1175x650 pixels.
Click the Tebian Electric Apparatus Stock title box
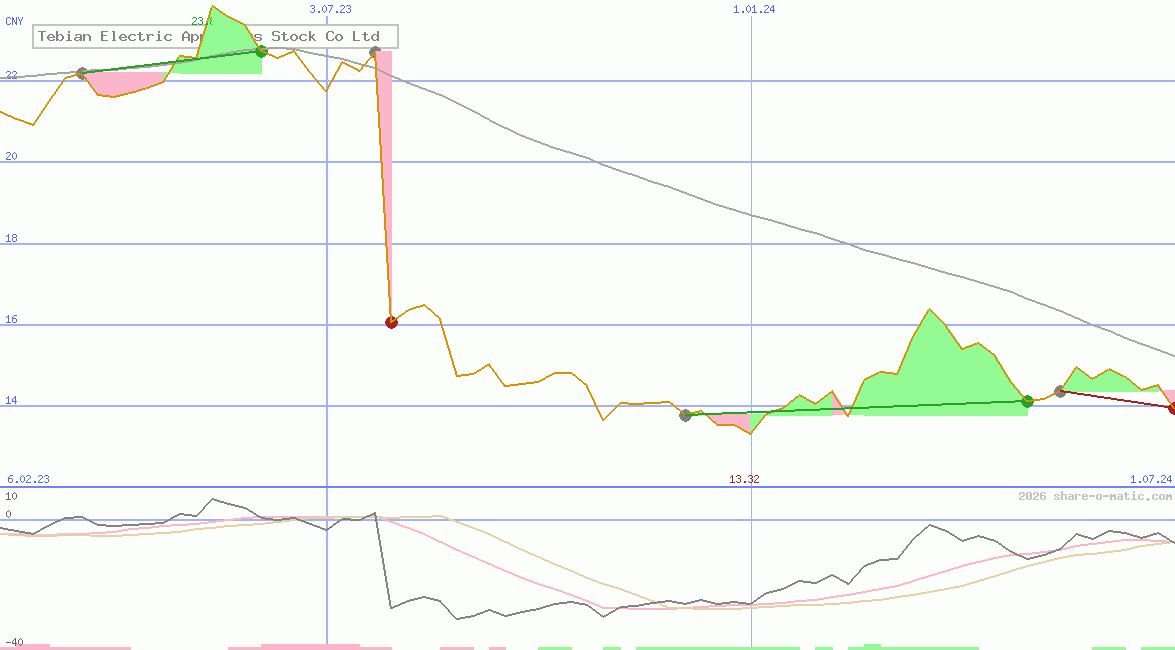216,37
